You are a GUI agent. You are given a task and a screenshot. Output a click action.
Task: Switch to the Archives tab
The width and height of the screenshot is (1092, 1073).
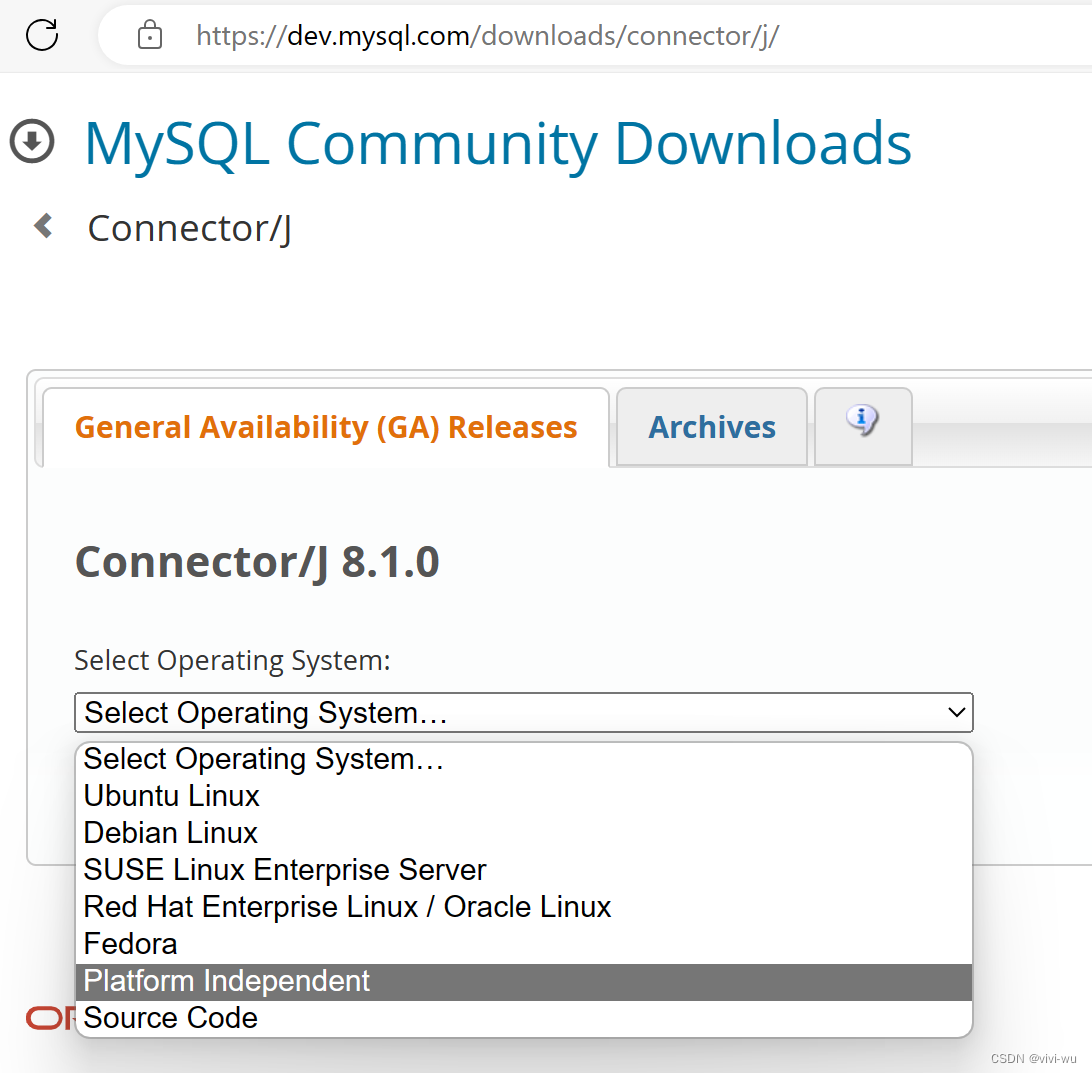point(711,428)
